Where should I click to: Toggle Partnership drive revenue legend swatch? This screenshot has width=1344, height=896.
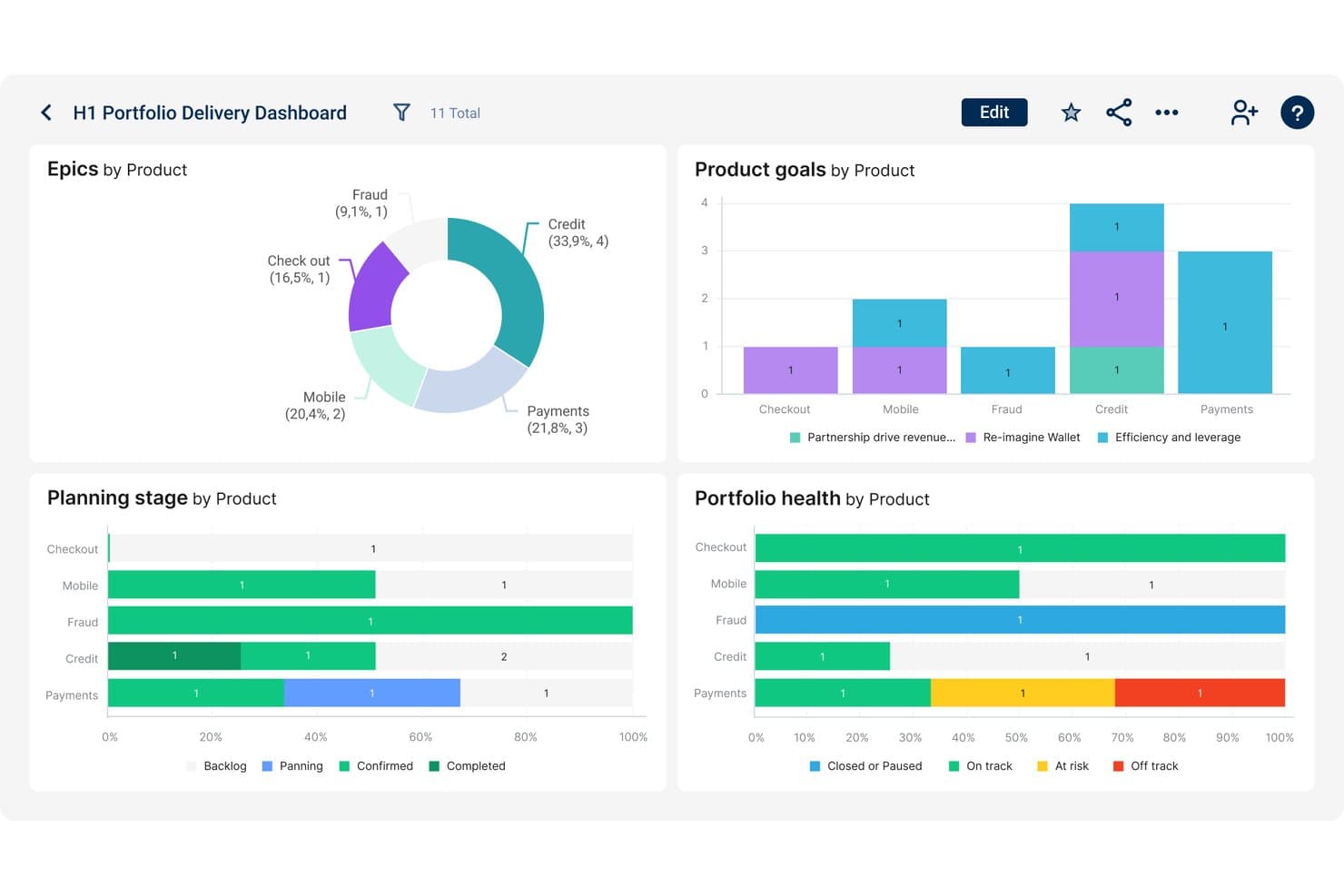[796, 438]
